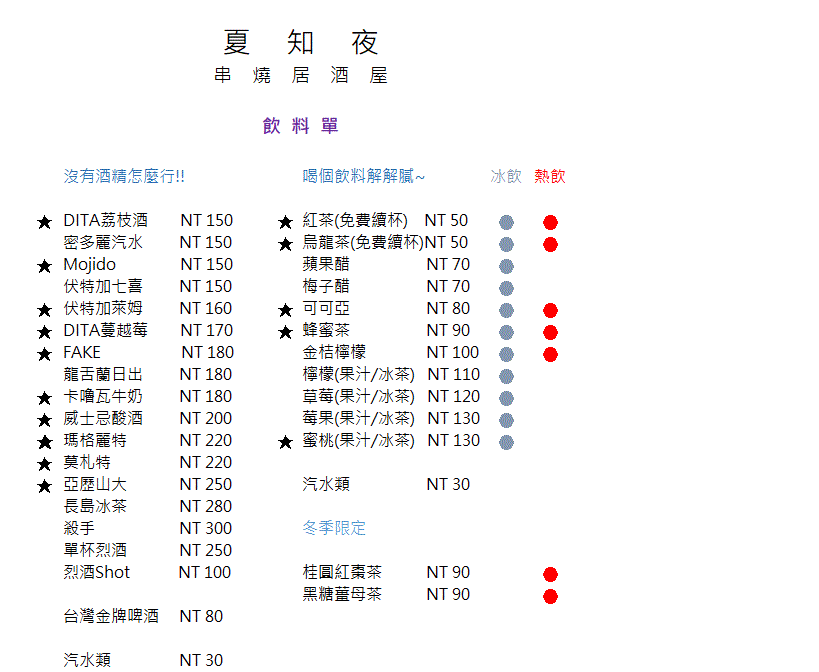Click the 熱飲 column header
819x672 pixels.
click(x=549, y=176)
